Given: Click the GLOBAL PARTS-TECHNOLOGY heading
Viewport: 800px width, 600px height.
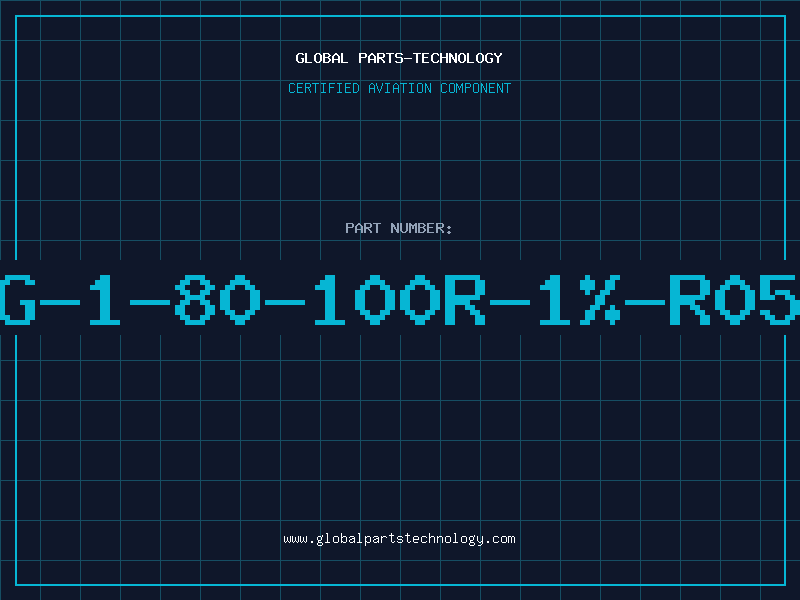Looking at the screenshot, I should point(399,58).
